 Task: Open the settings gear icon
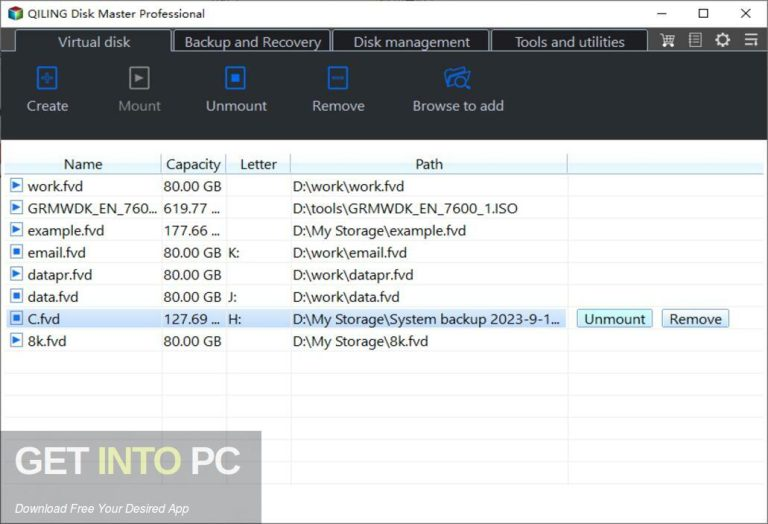click(722, 40)
